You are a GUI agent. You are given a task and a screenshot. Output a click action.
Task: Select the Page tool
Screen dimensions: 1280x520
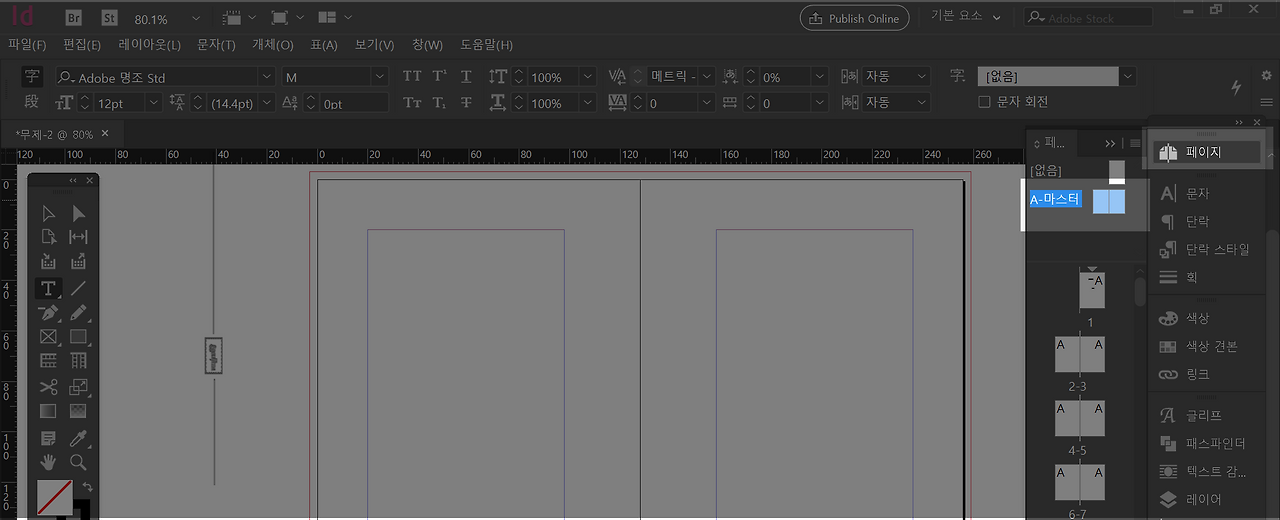(x=48, y=237)
